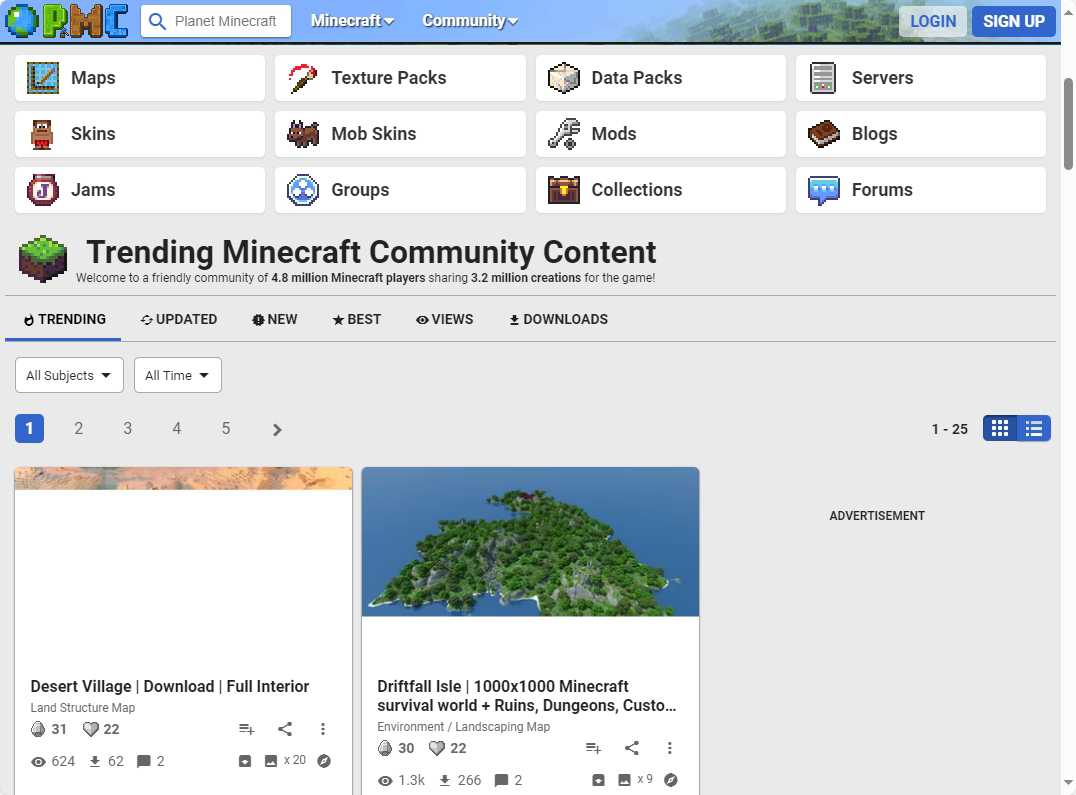Open the Maps category icon

pyautogui.click(x=43, y=78)
